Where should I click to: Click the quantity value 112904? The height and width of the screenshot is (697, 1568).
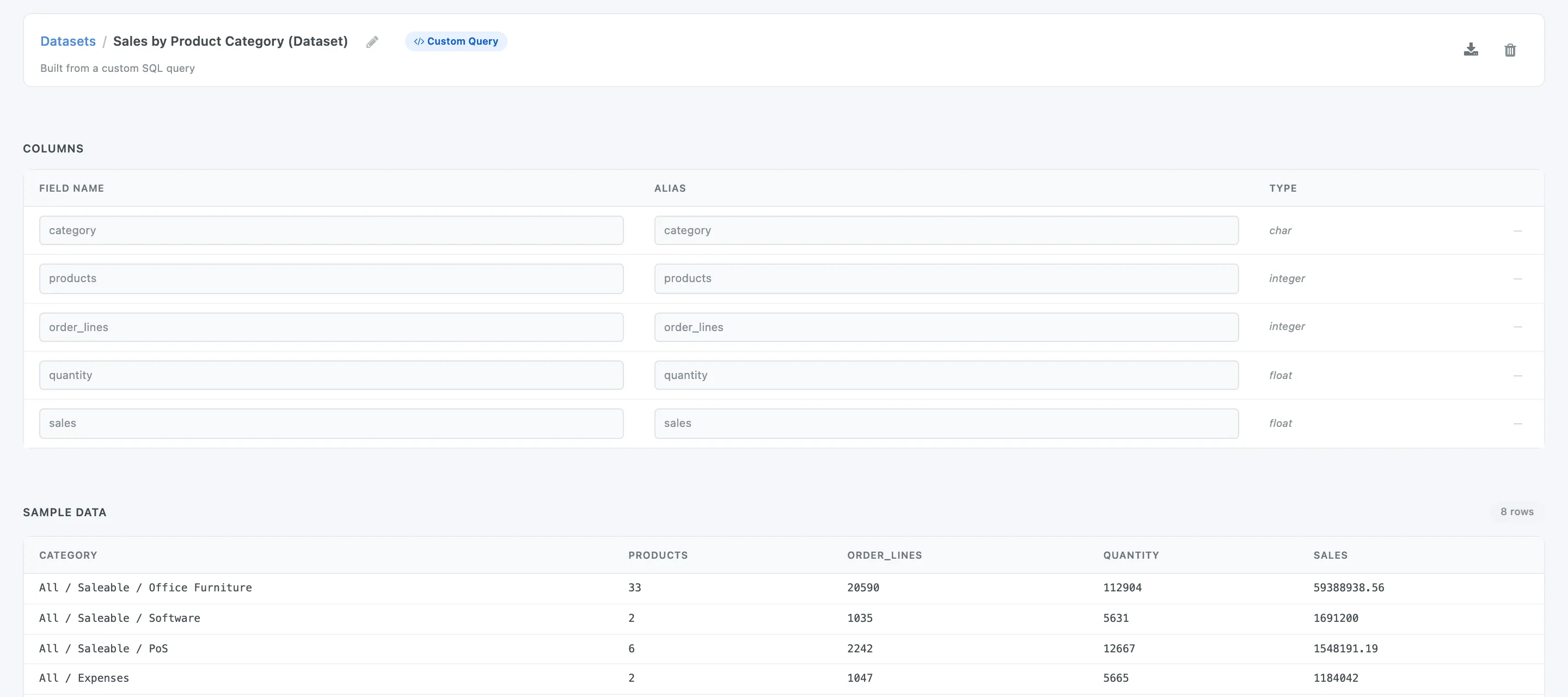1123,588
